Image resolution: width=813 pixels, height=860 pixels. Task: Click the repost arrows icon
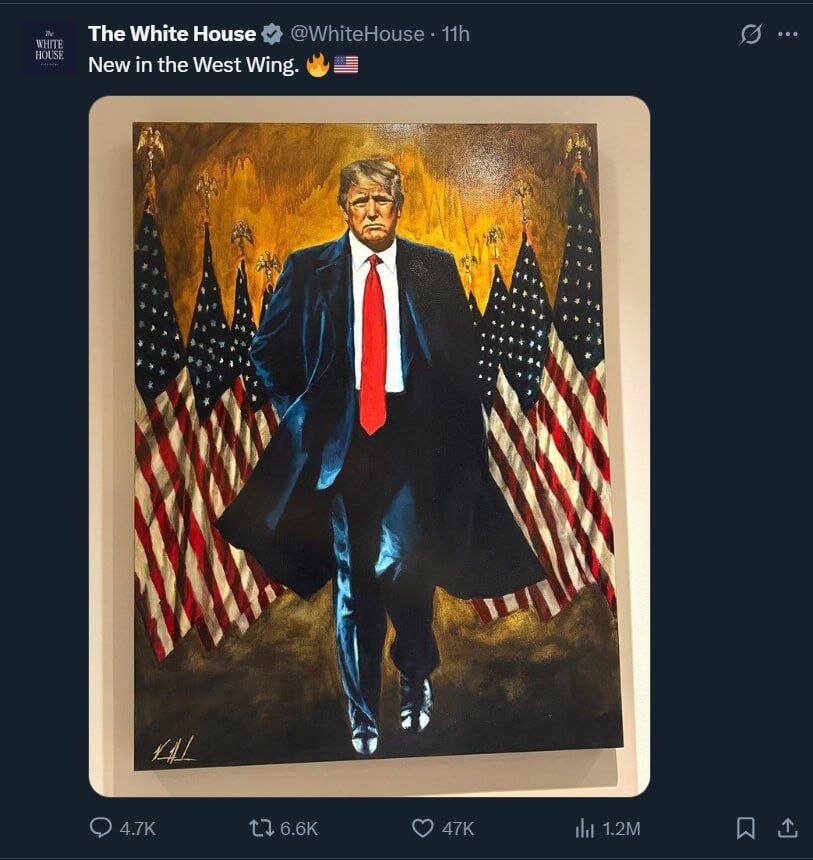click(x=260, y=828)
